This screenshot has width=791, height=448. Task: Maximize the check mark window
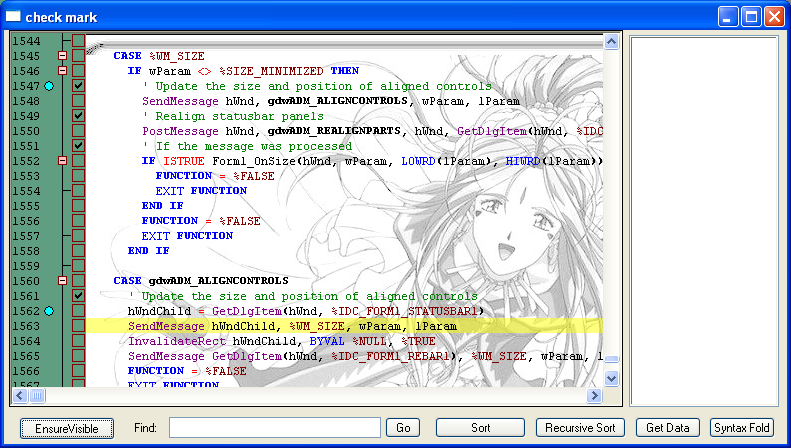coord(751,17)
